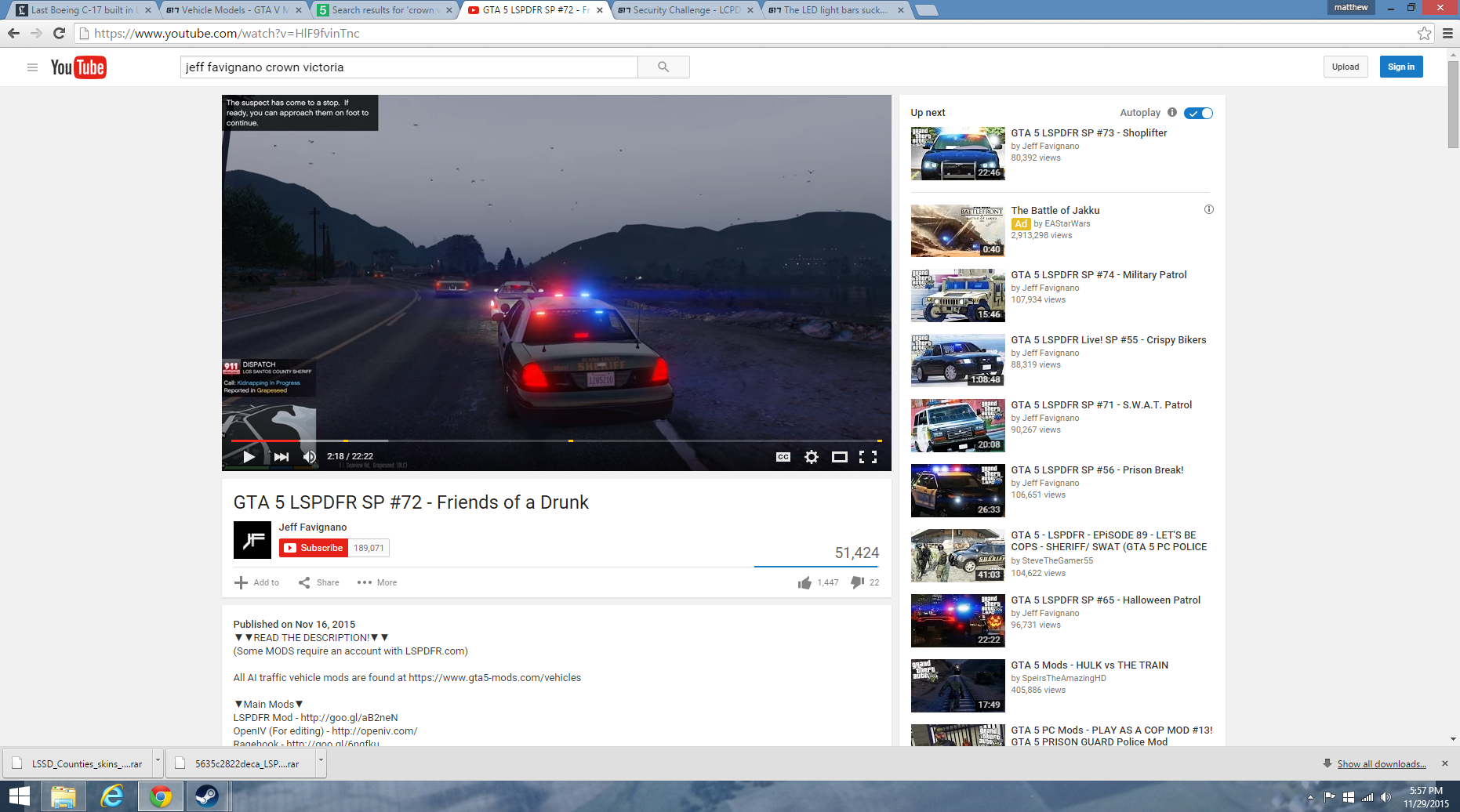Launch Internet Explorer from taskbar
The width and height of the screenshot is (1460, 812).
click(x=112, y=796)
